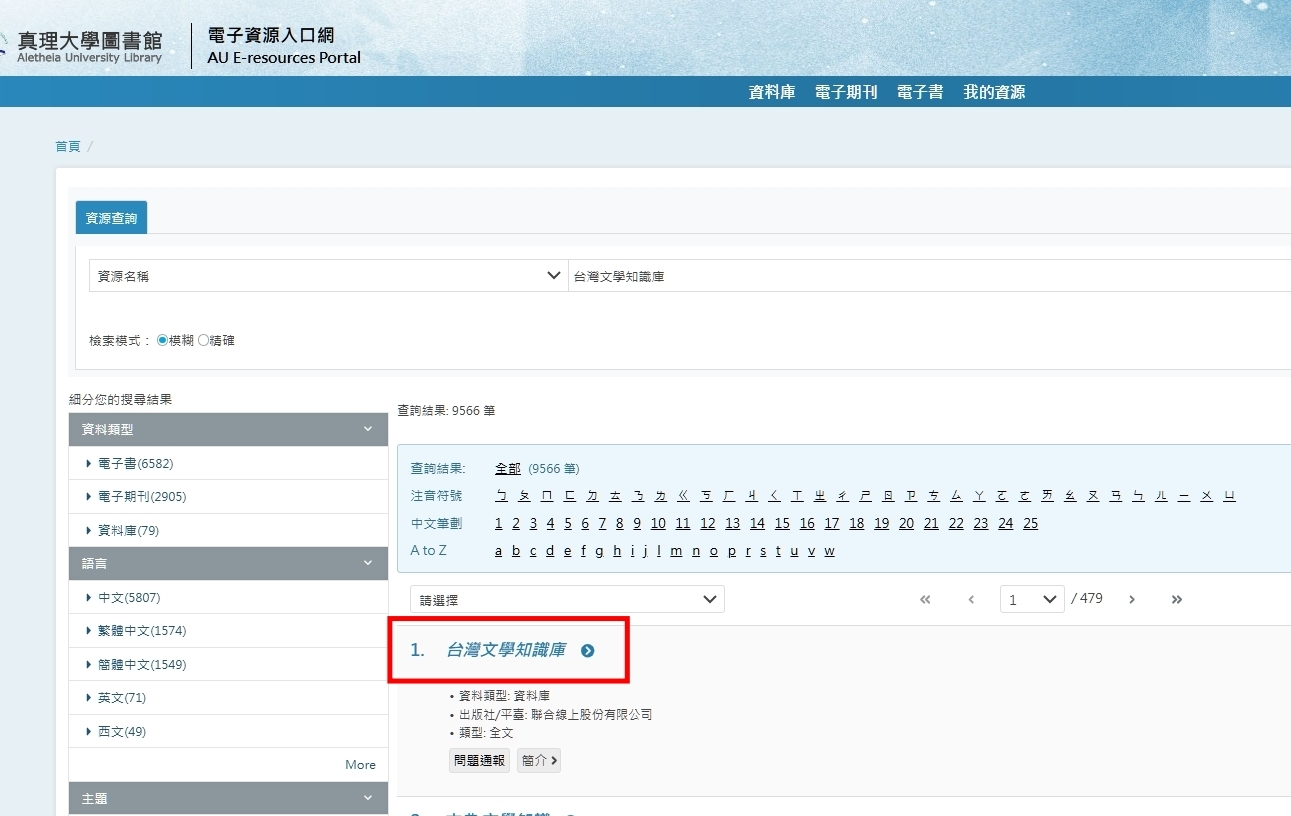Go to the first page of results
The height and width of the screenshot is (816, 1291).
(925, 600)
